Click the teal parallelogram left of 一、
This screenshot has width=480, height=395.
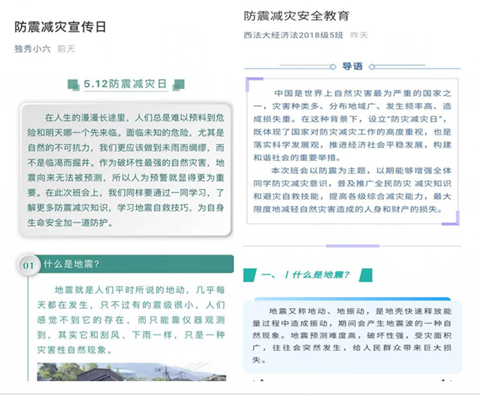(250, 275)
